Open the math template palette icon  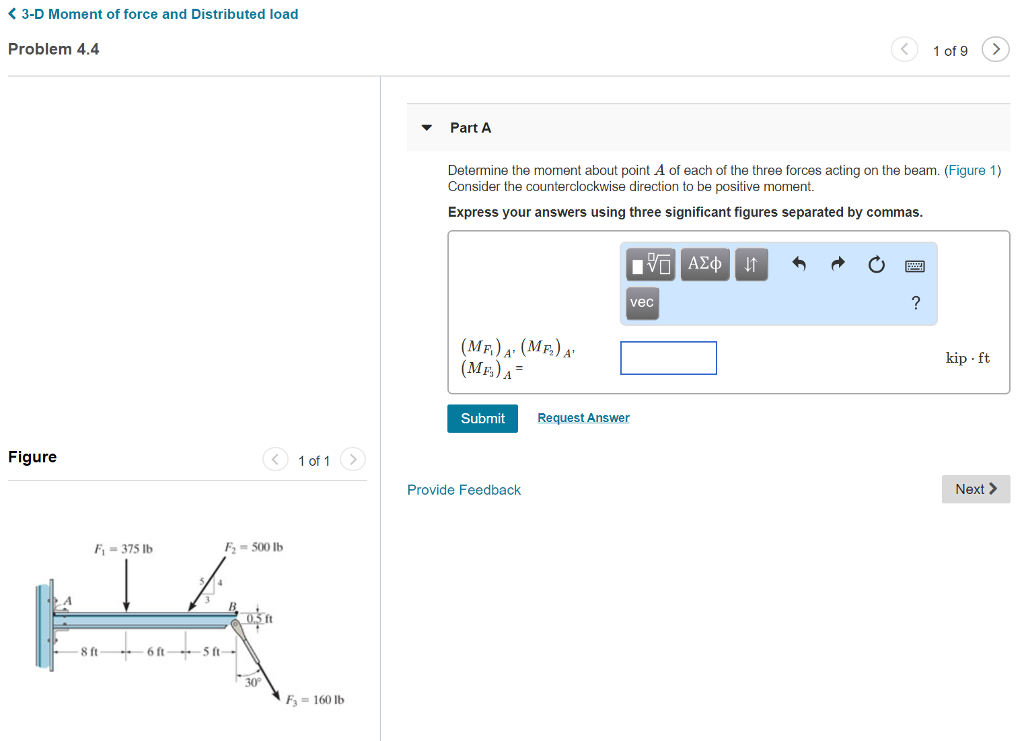[x=650, y=263]
